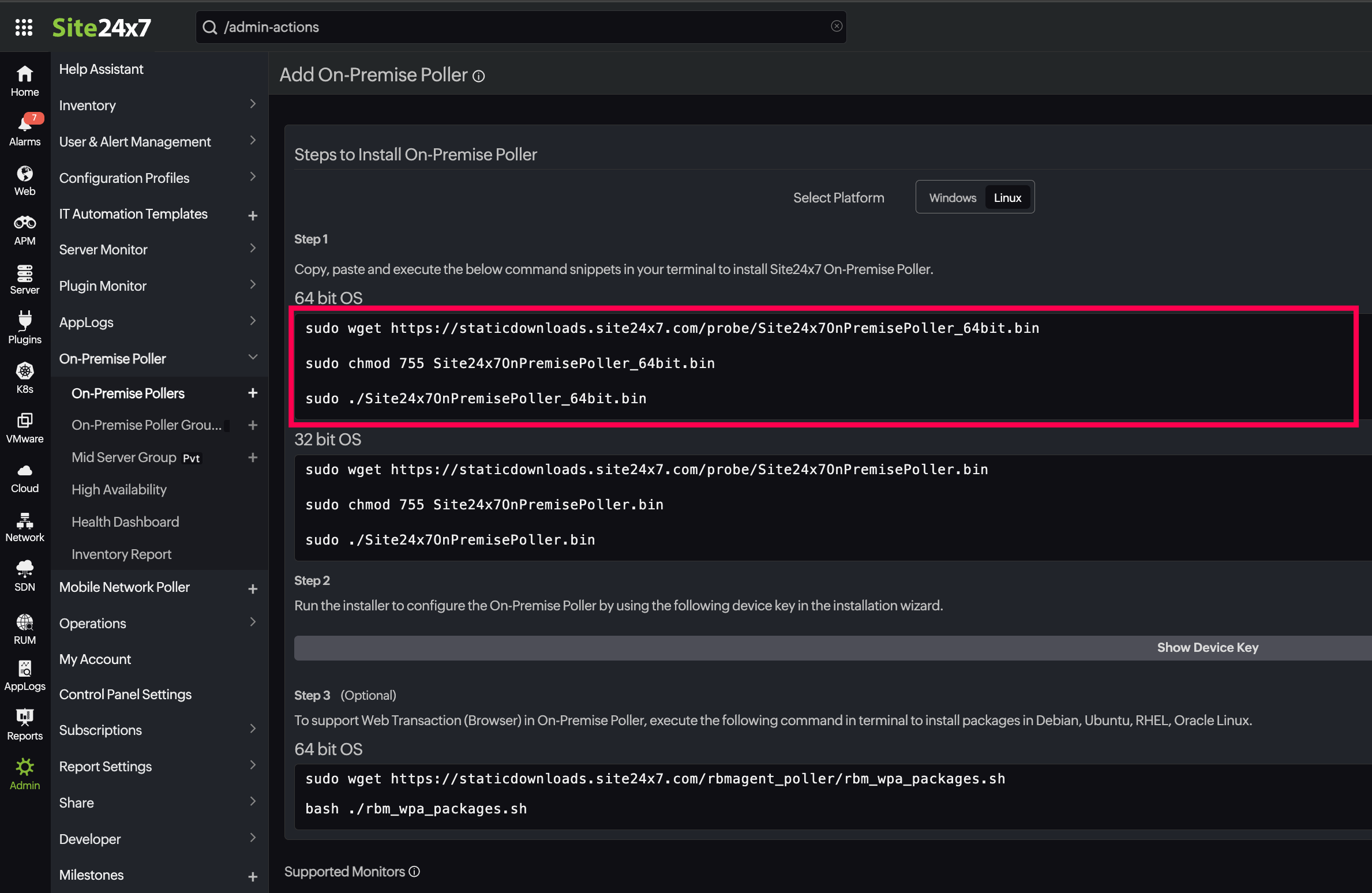Add a new On-Premise Poller with the plus
Viewport: 1372px width, 893px height.
coord(253,393)
